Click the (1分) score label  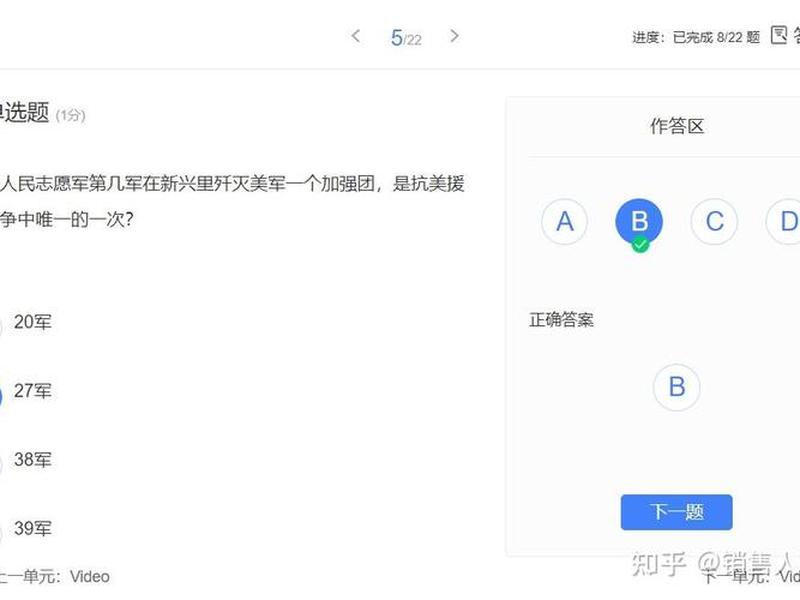70,116
